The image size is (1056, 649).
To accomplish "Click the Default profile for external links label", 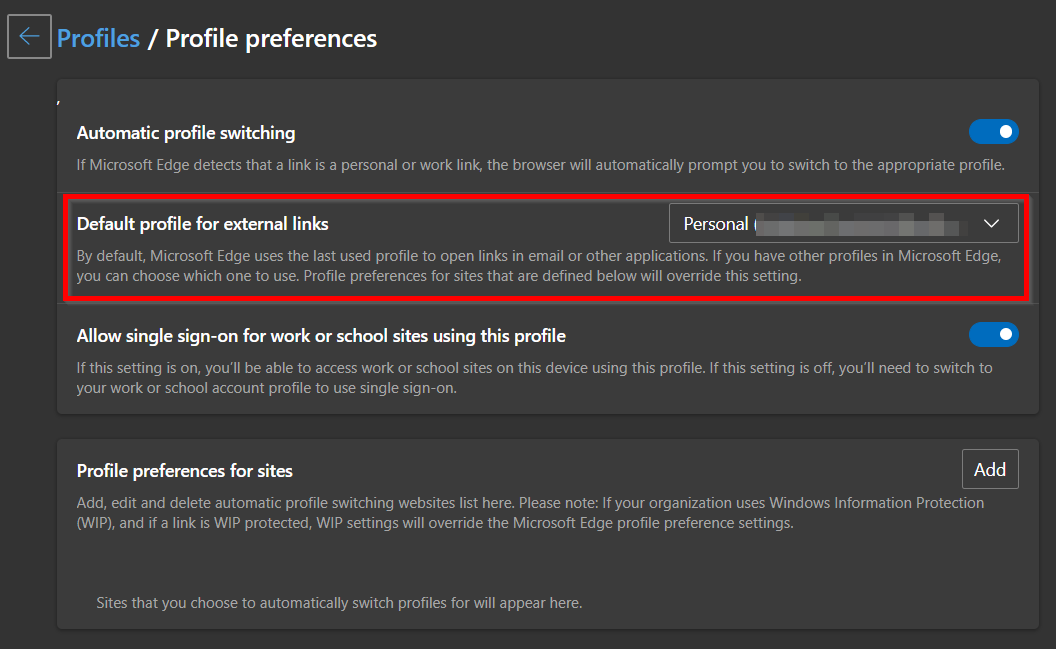I will pyautogui.click(x=202, y=223).
